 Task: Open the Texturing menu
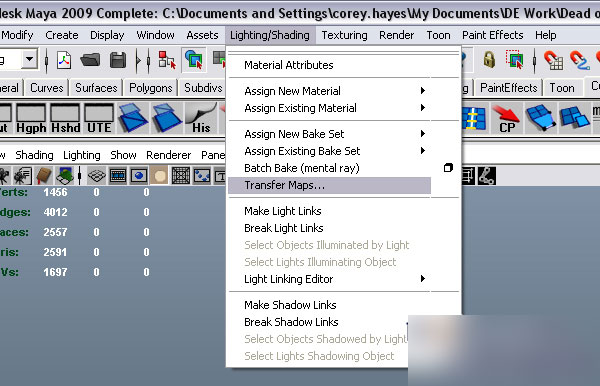(344, 35)
